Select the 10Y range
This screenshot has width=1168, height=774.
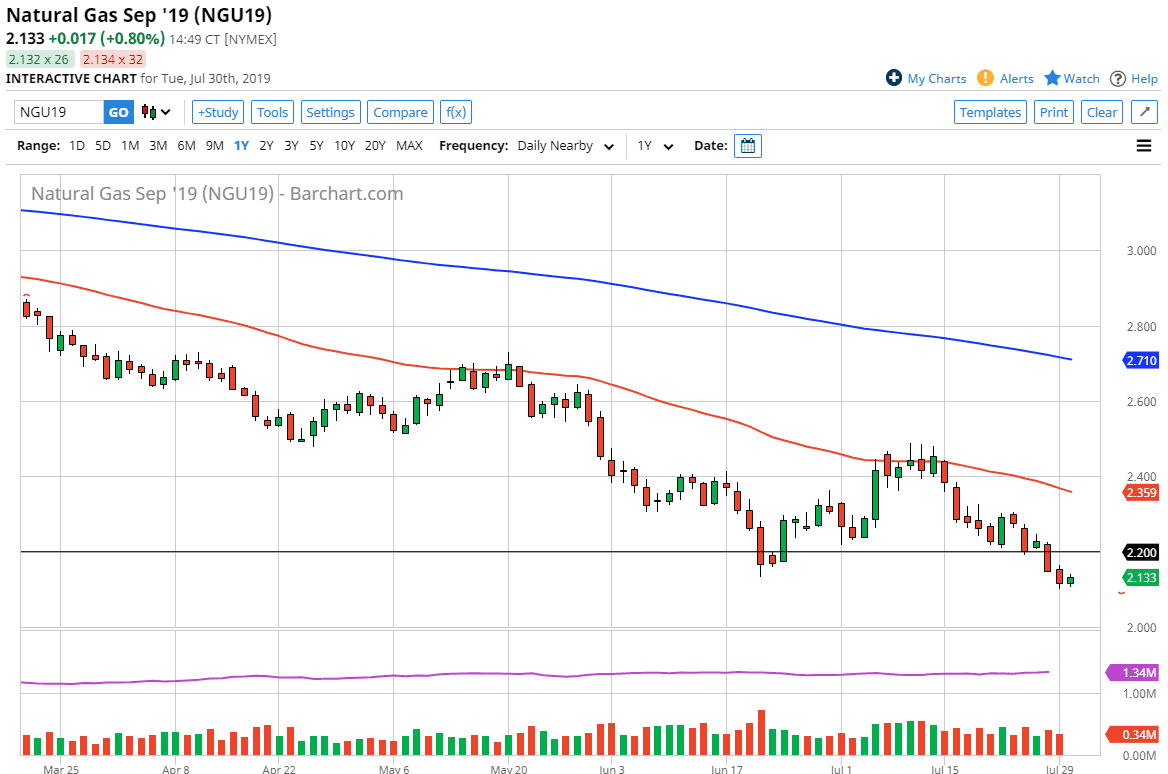point(344,146)
